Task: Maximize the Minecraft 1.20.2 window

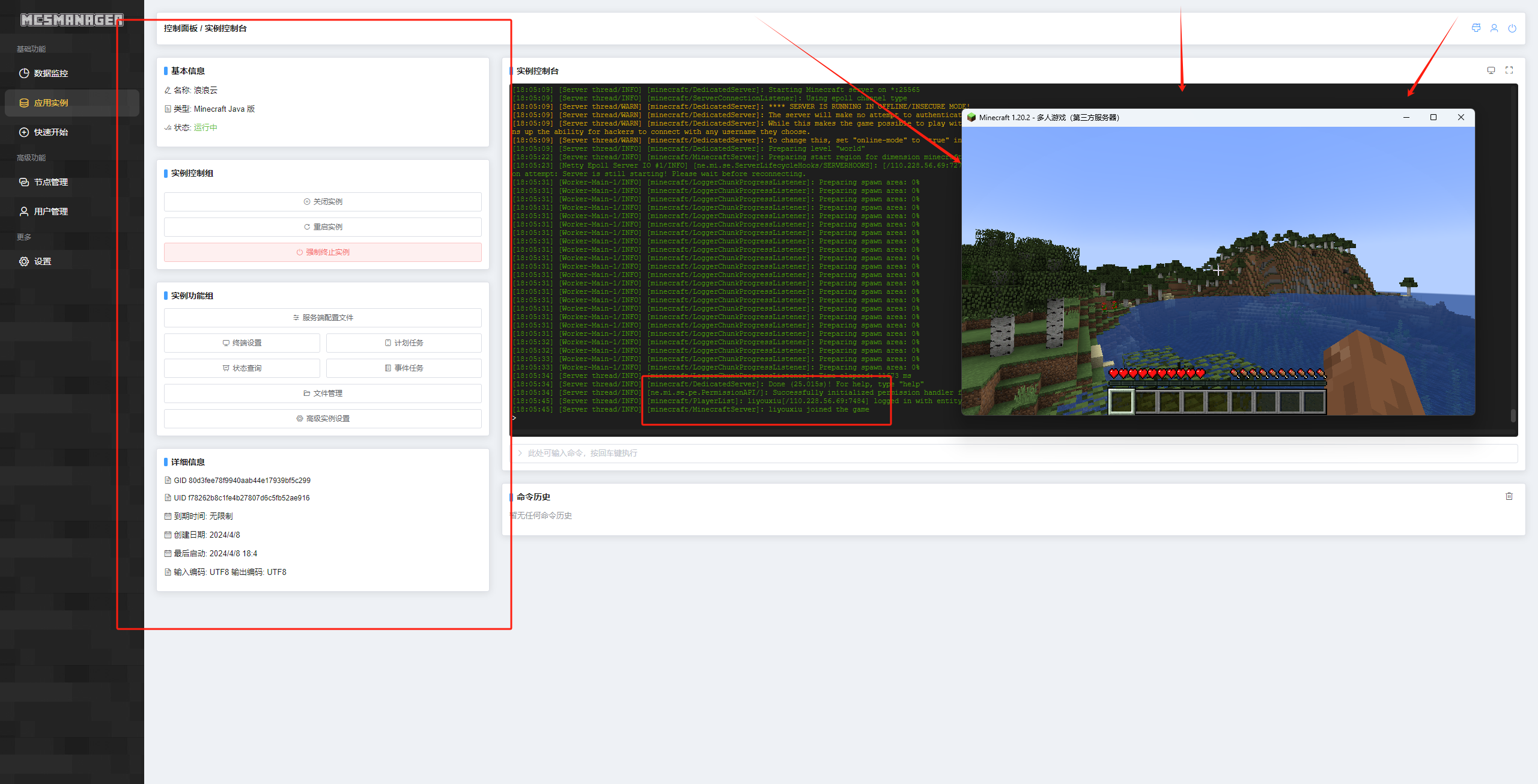Action: [x=1433, y=118]
